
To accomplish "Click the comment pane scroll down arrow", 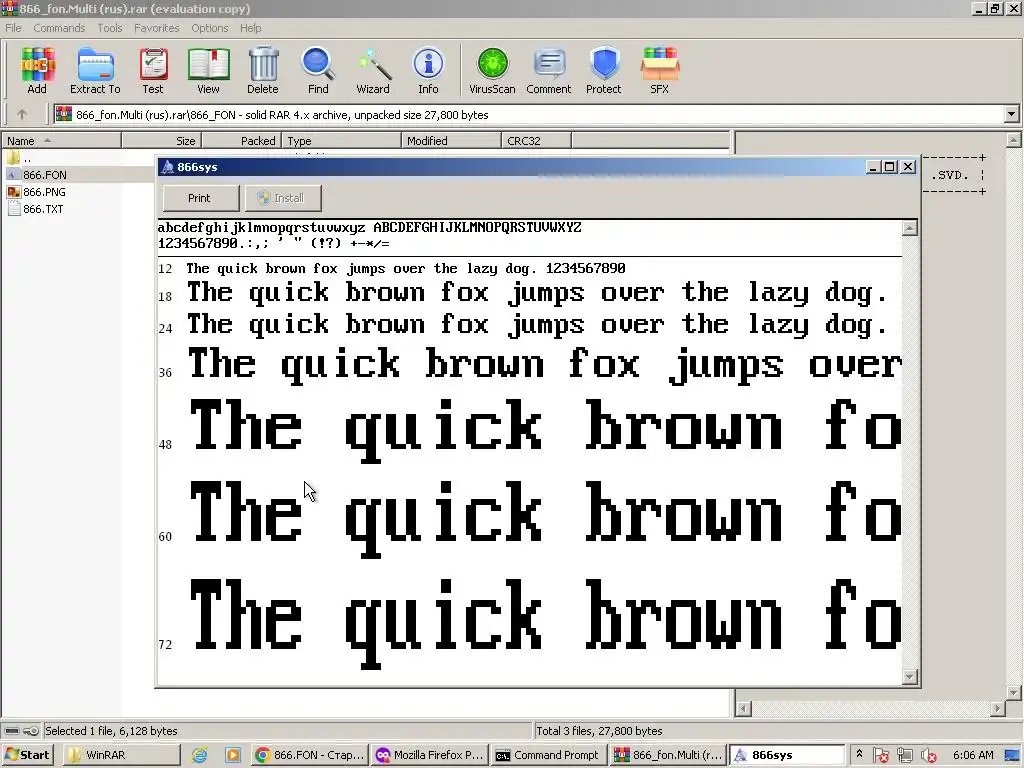I will [x=1013, y=692].
